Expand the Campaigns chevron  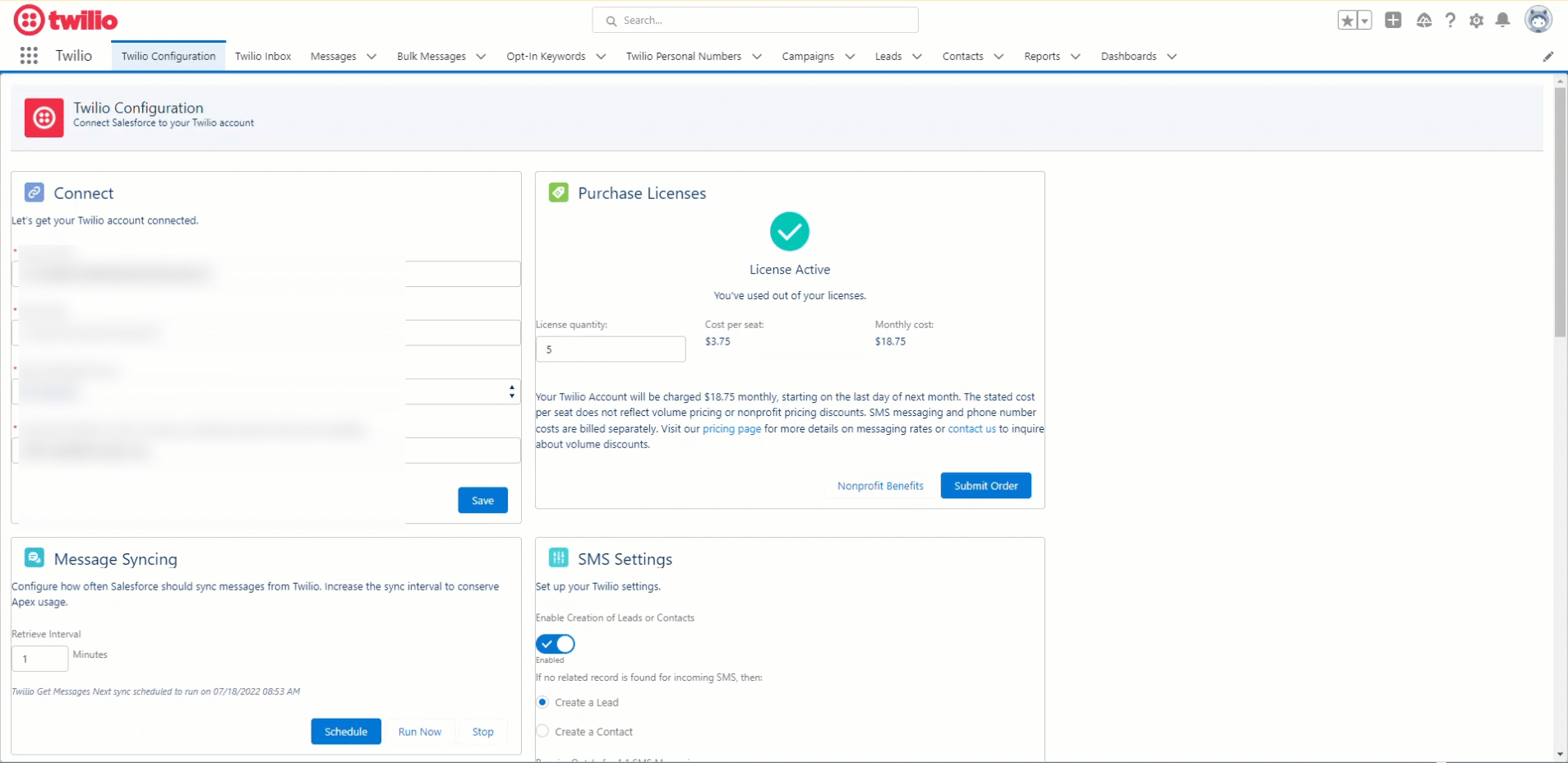coord(850,56)
